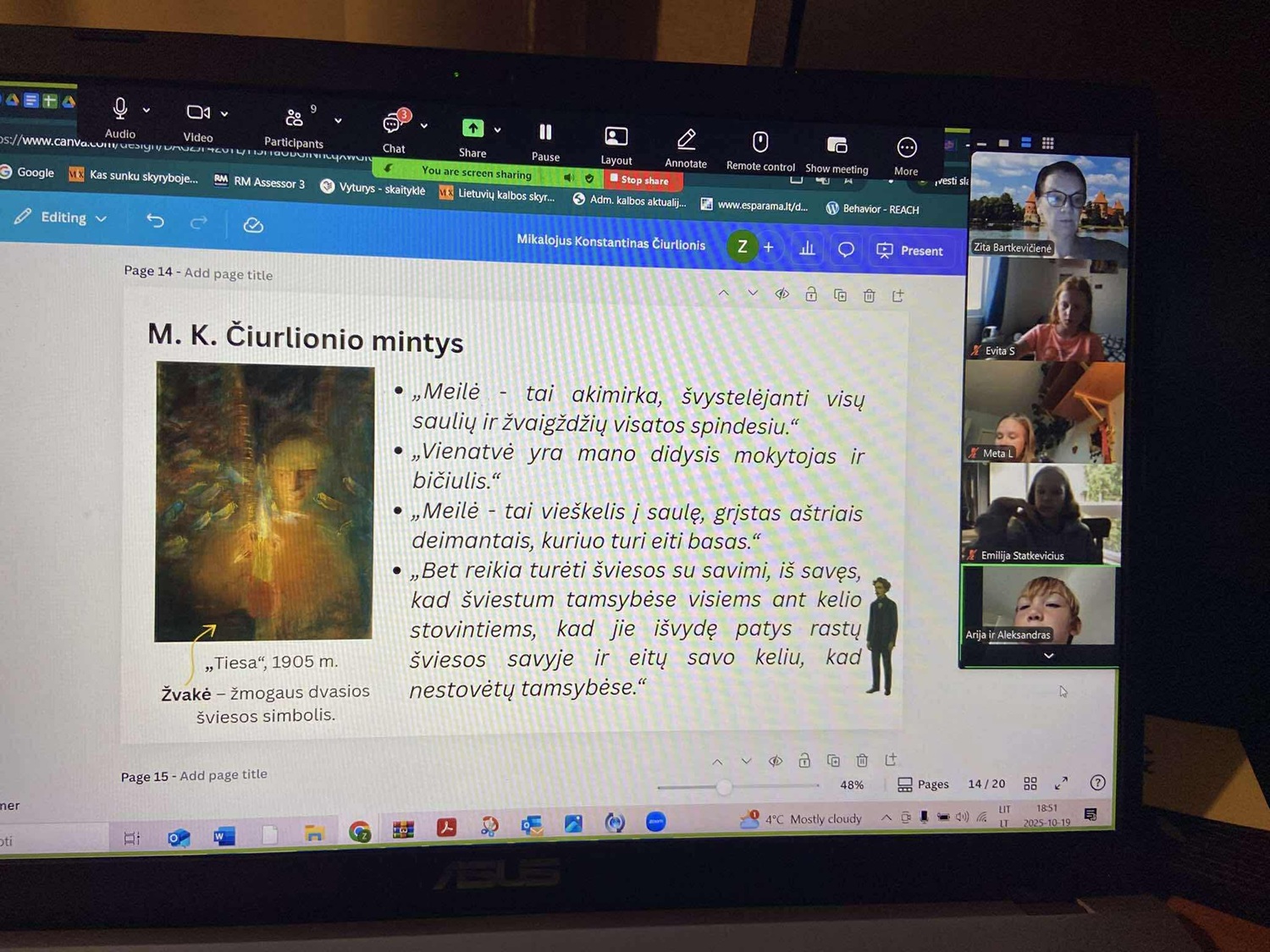The height and width of the screenshot is (952, 1270).
Task: Click the zoom level slider handle
Action: point(724,787)
